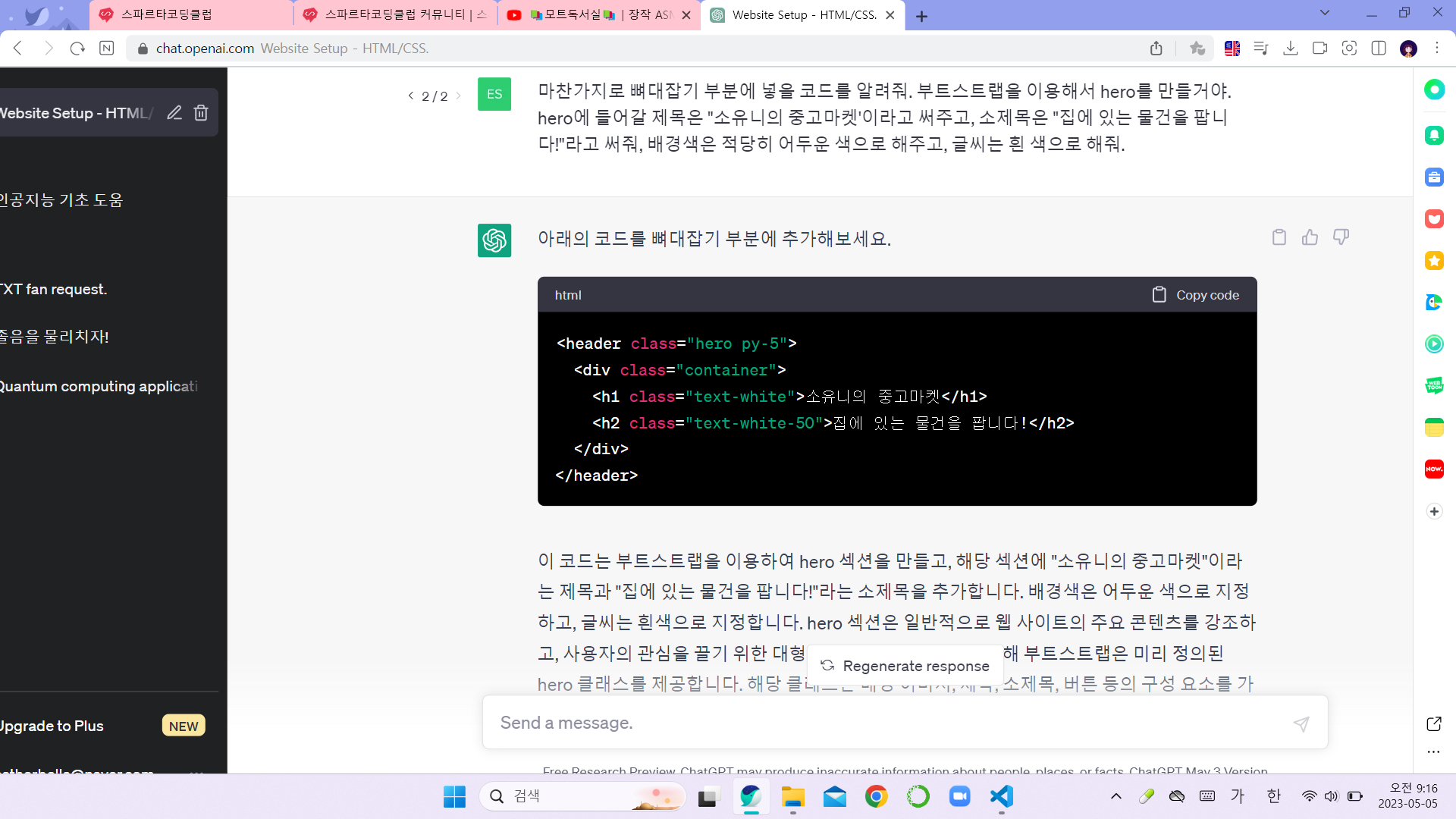Focus the Send a message input field
The width and height of the screenshot is (1456, 819).
pyautogui.click(x=887, y=723)
